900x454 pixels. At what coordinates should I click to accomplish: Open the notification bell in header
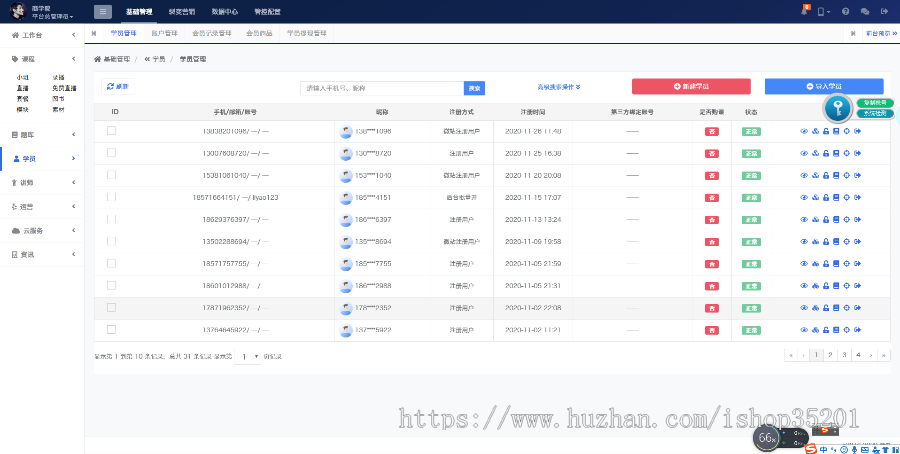point(805,11)
